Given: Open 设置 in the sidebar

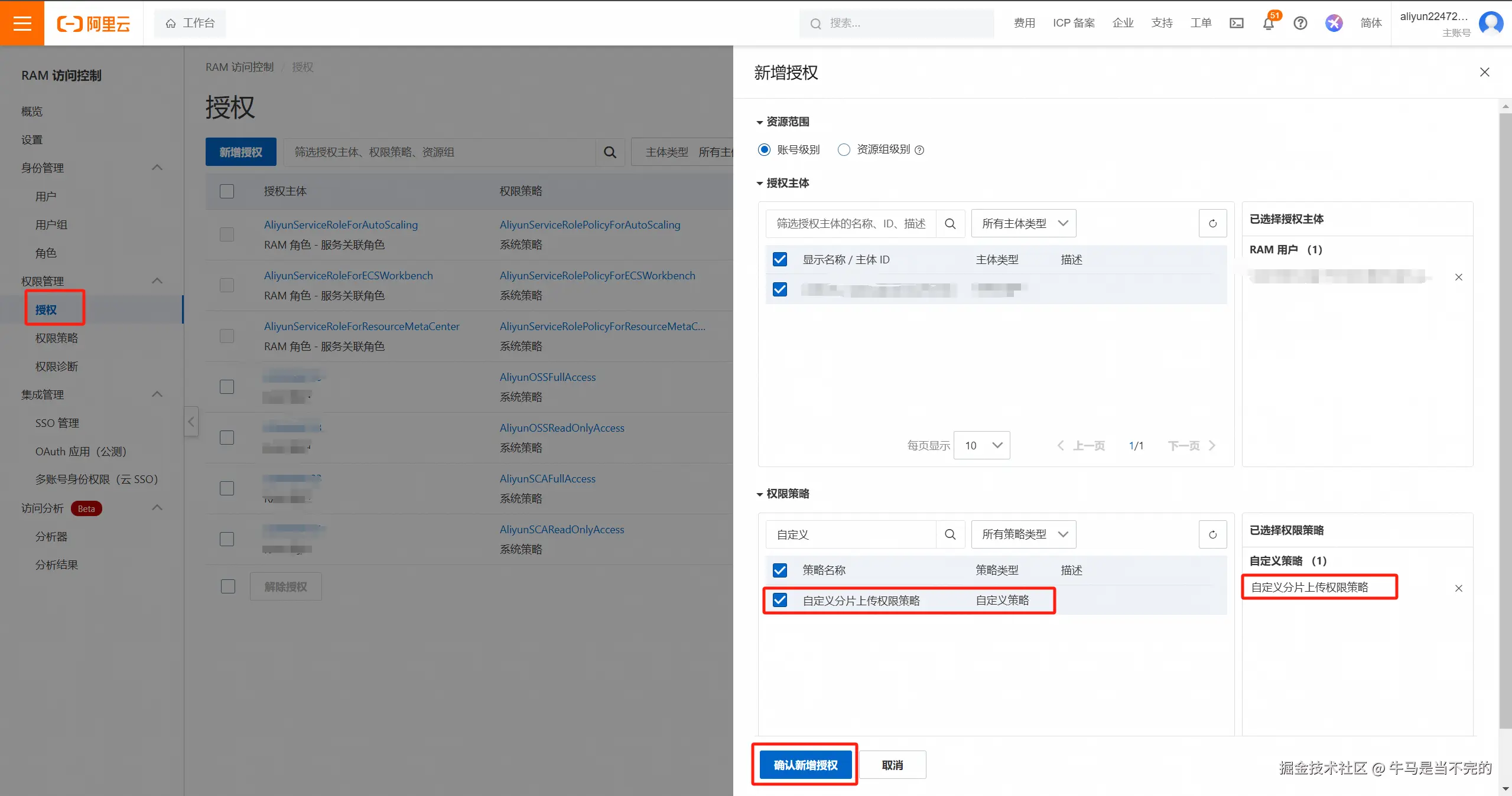Looking at the screenshot, I should (x=32, y=139).
